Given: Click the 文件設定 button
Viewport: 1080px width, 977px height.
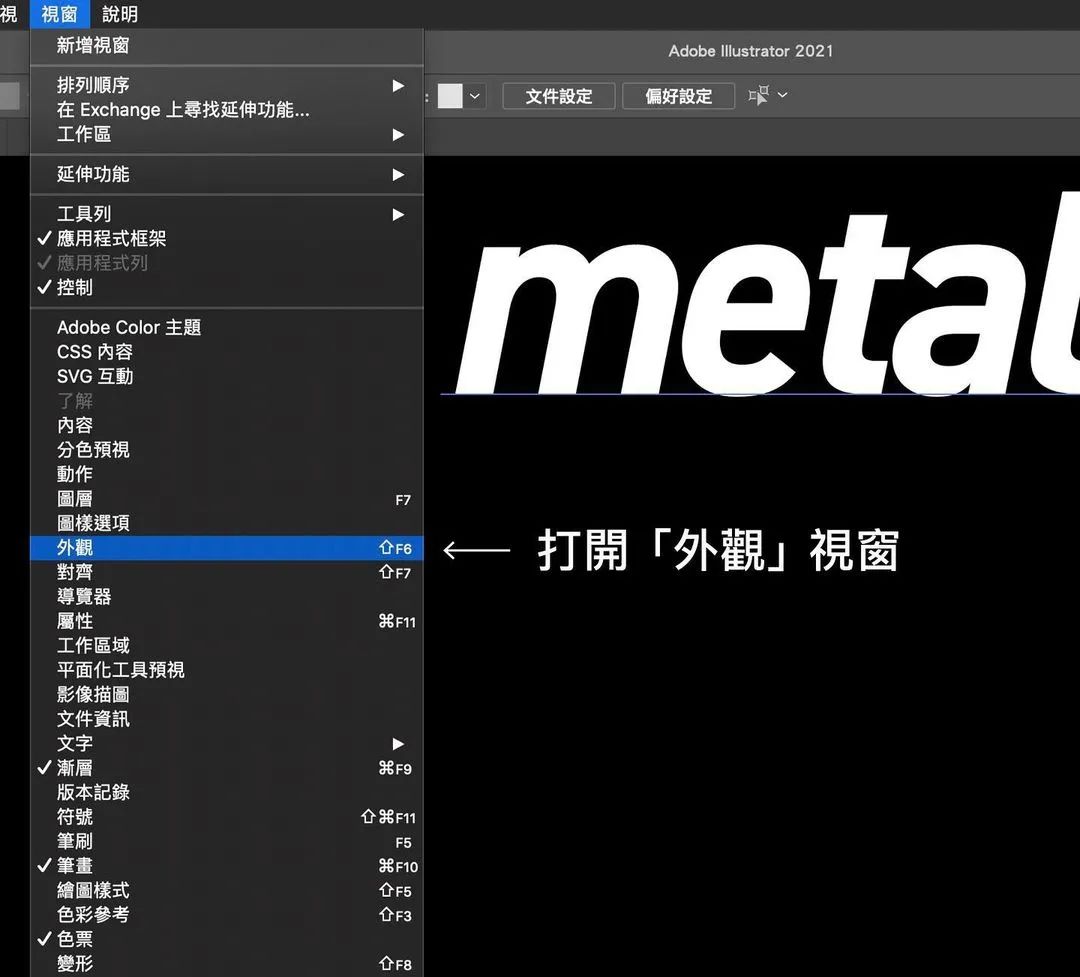Looking at the screenshot, I should (x=559, y=96).
